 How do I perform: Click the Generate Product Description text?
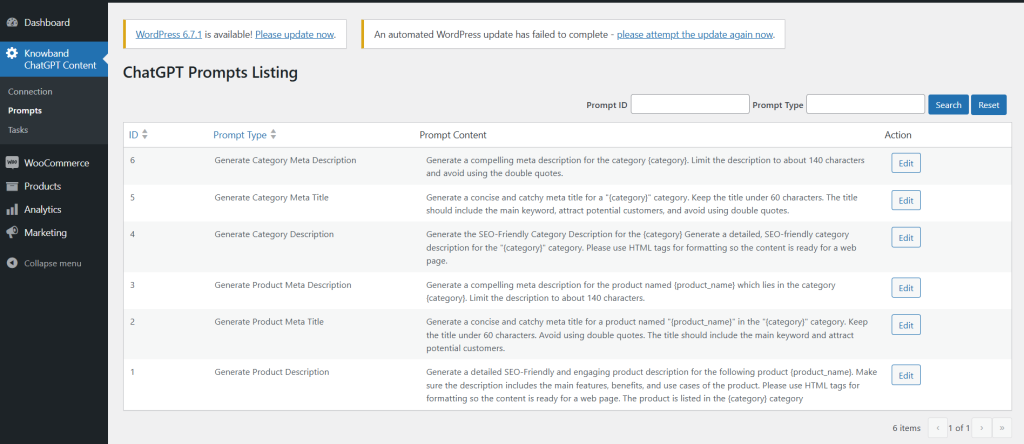click(x=272, y=372)
